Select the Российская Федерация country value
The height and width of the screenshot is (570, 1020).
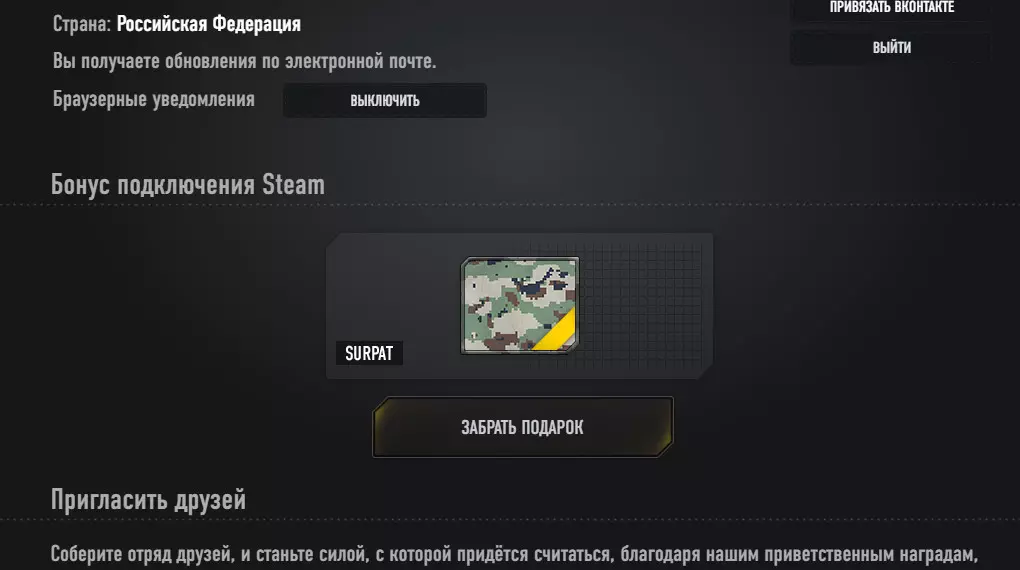point(209,24)
